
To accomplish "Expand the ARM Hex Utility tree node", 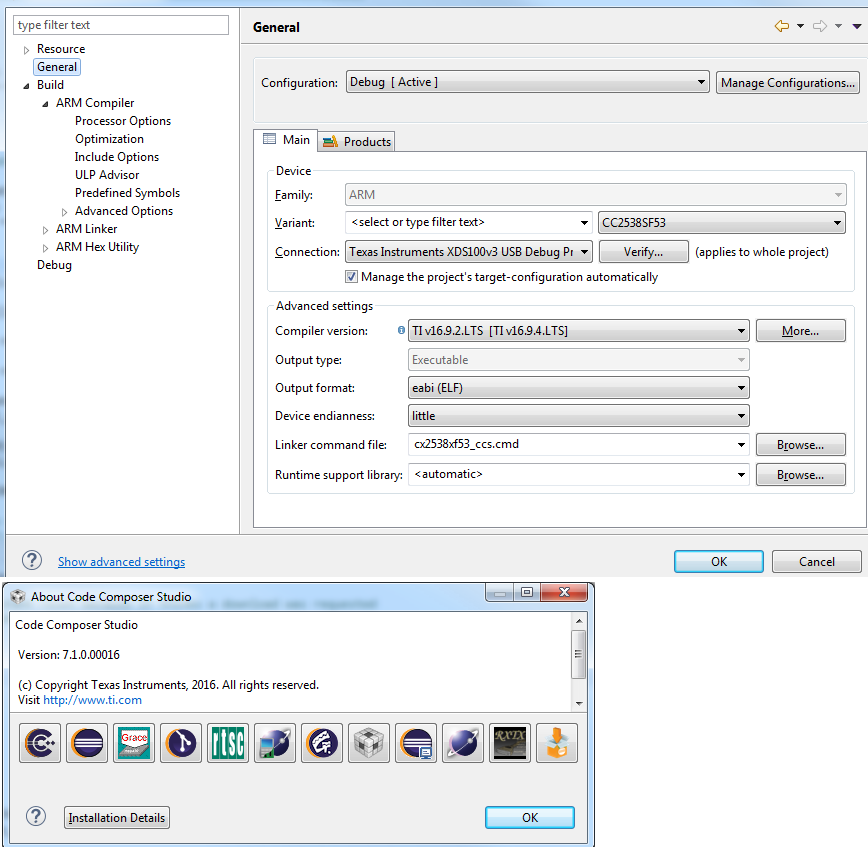I will [45, 248].
